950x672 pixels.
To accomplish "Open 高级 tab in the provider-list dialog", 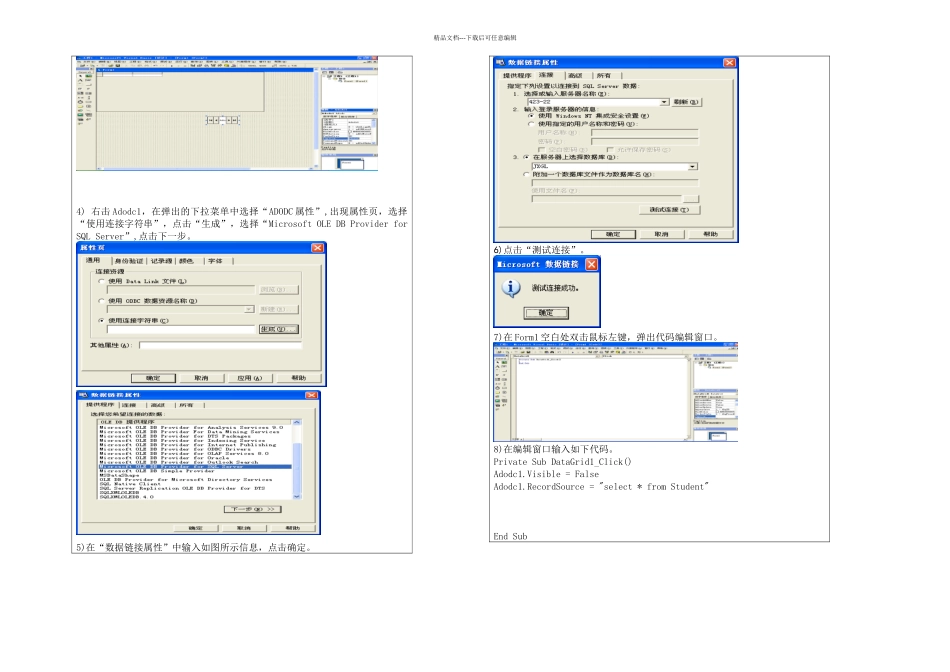I will (x=158, y=405).
